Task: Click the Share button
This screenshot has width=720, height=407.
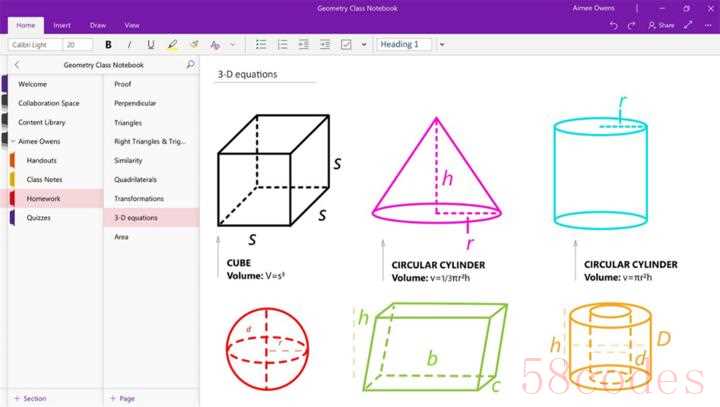Action: (660, 25)
